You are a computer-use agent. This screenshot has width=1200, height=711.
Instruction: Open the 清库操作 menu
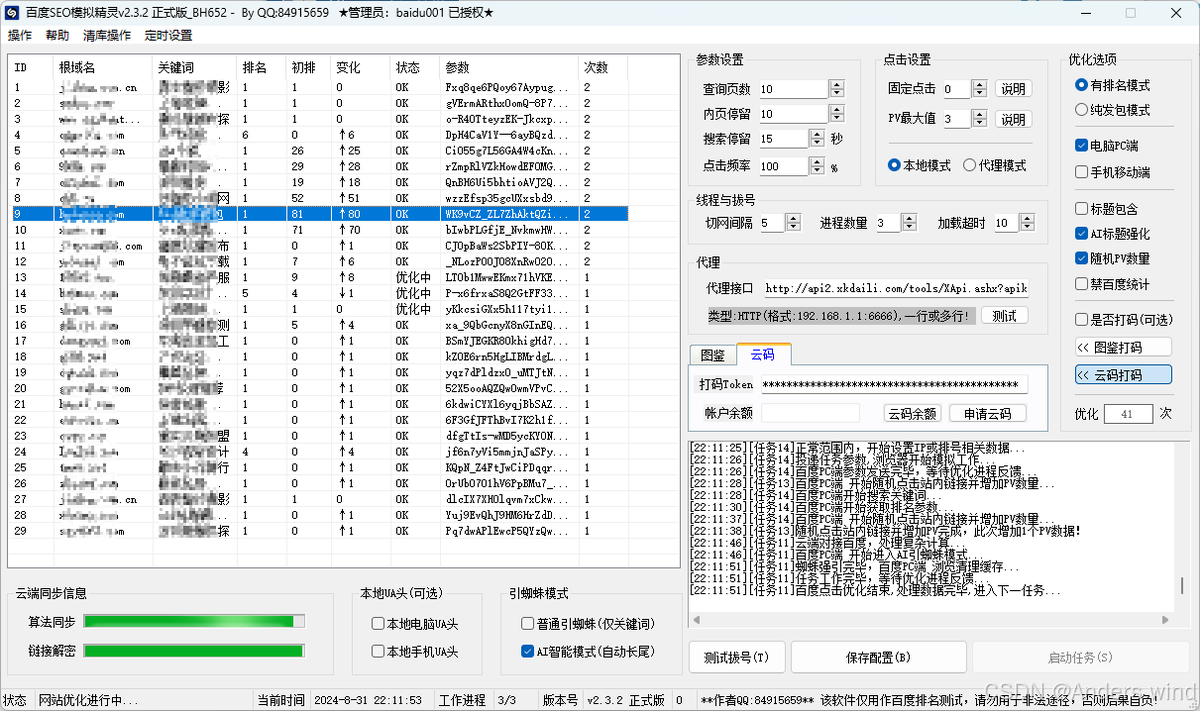(106, 36)
